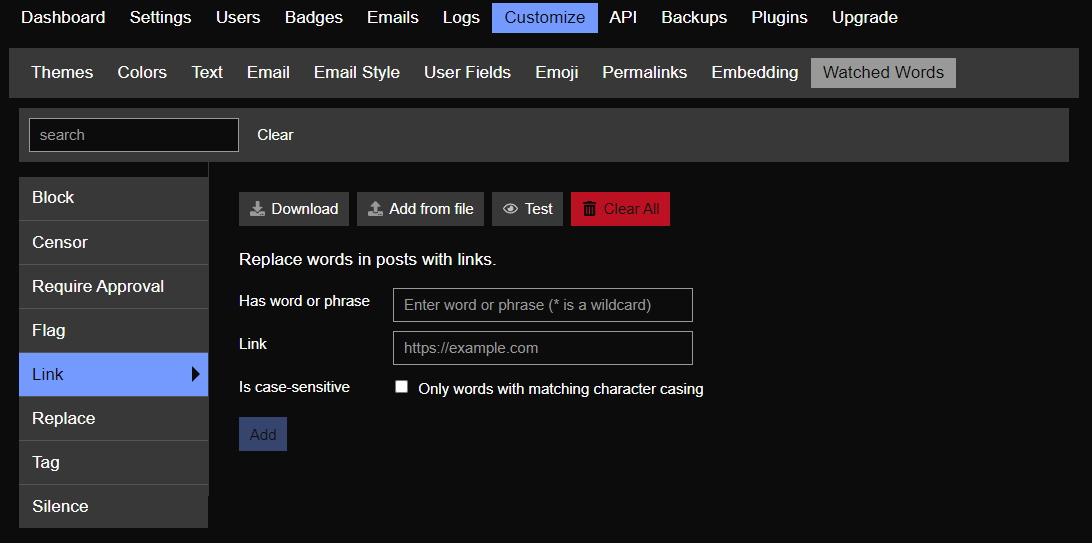Open the Colors sub-tab

coord(142,72)
